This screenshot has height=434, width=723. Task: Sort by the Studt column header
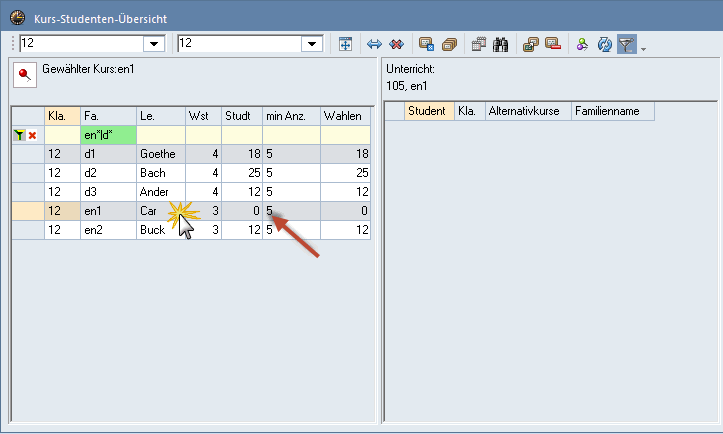pyautogui.click(x=242, y=116)
